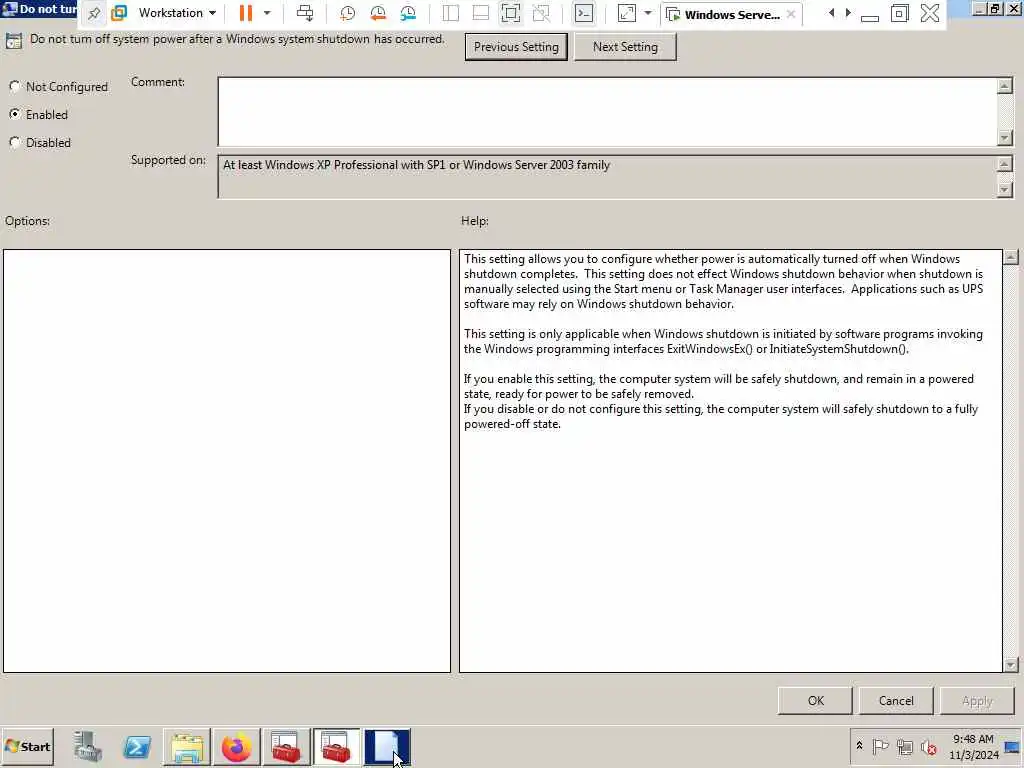
Task: Show the sidebar library panel icon
Action: pyautogui.click(x=451, y=13)
